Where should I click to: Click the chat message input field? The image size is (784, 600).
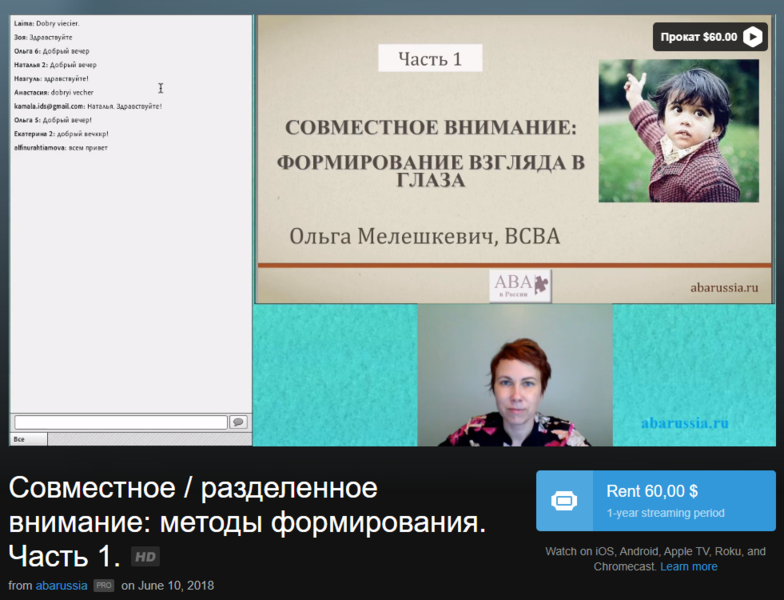click(121, 422)
